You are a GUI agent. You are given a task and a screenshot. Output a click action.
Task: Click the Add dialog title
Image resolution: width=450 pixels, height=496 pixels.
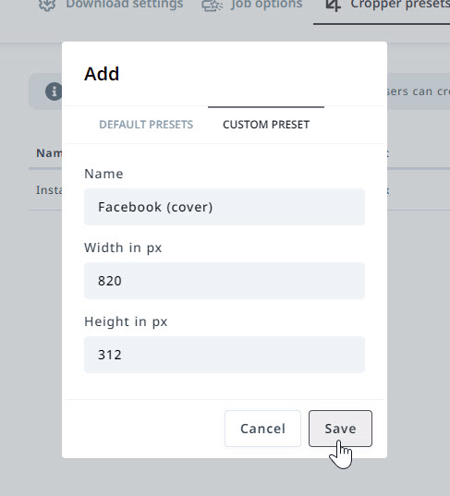pyautogui.click(x=102, y=74)
